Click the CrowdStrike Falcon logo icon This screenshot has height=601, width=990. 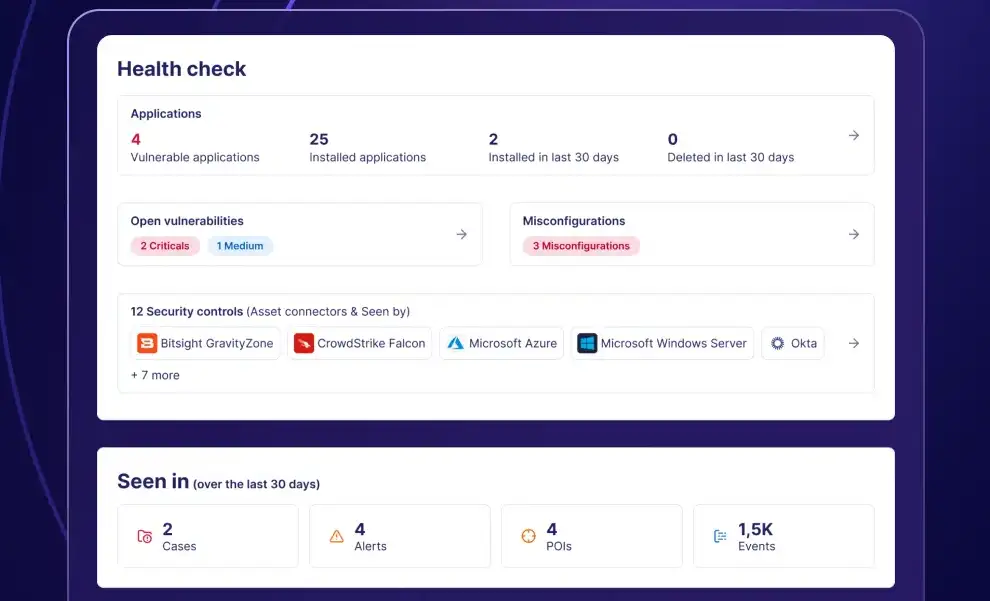(304, 343)
